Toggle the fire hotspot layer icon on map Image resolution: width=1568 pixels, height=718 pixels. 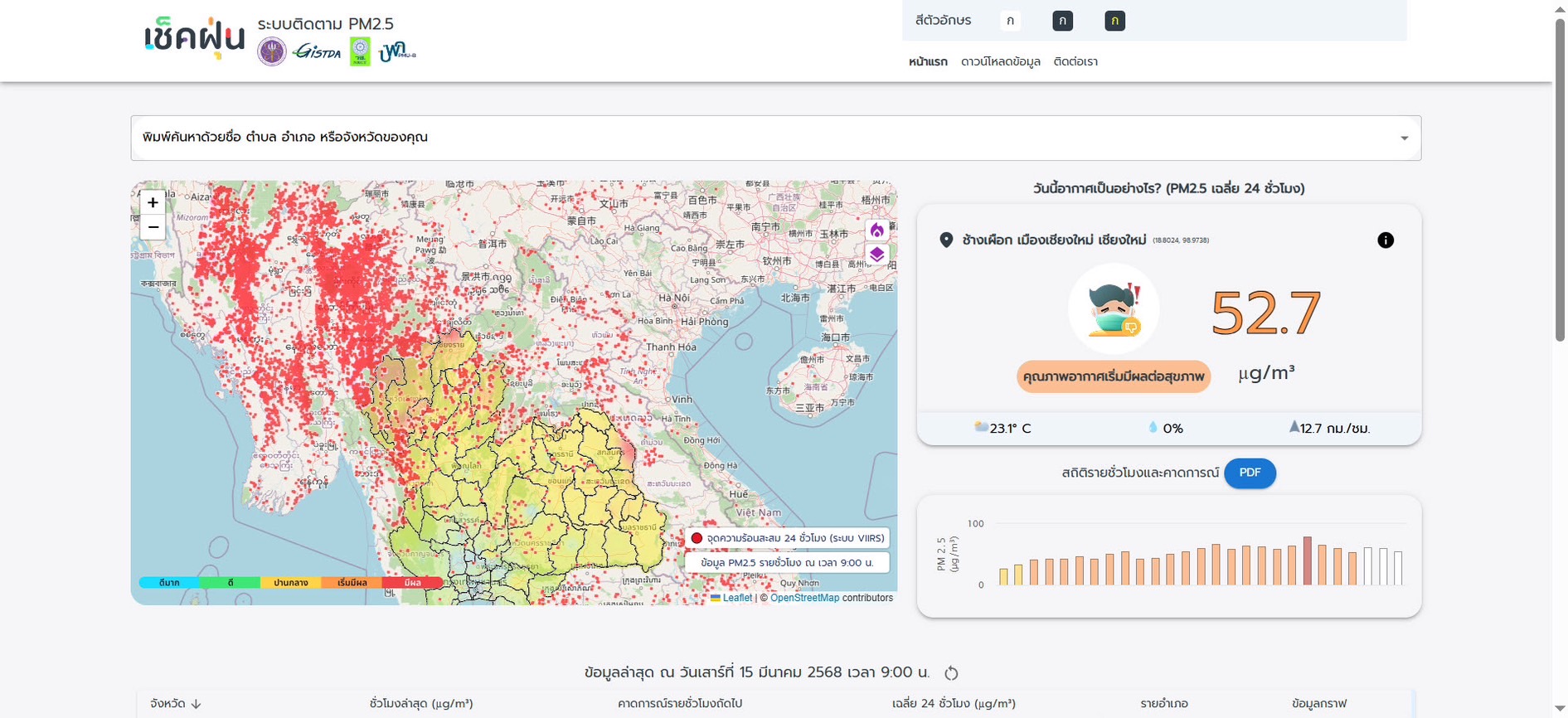coord(876,230)
